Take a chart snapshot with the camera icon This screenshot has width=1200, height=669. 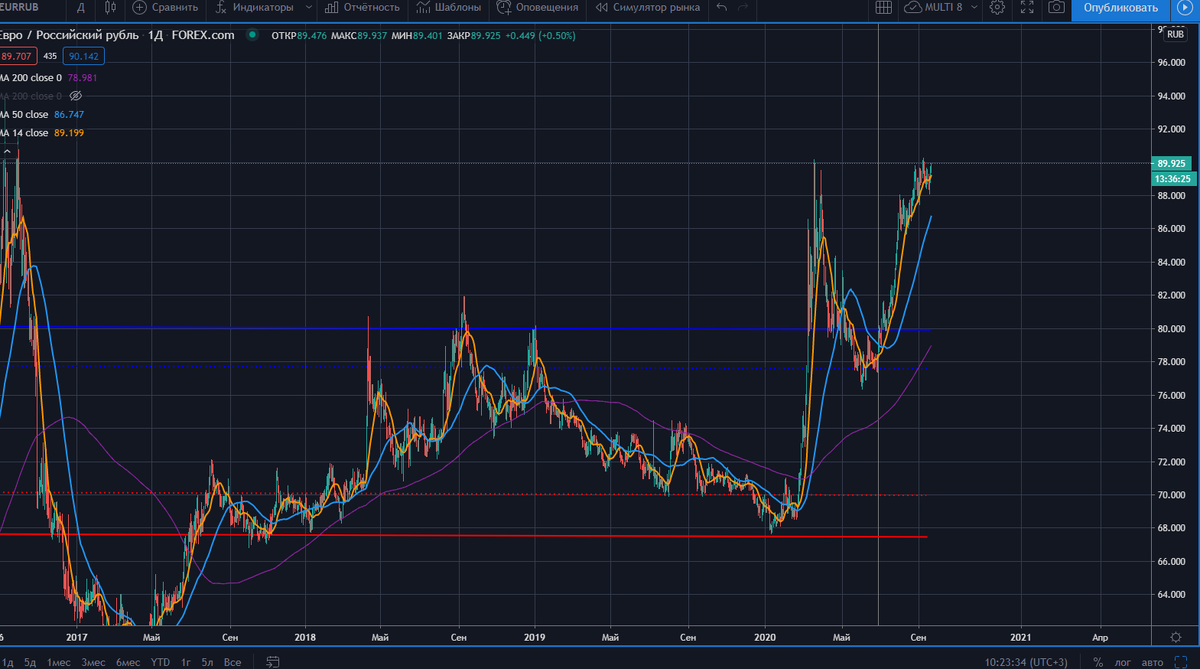(1056, 8)
